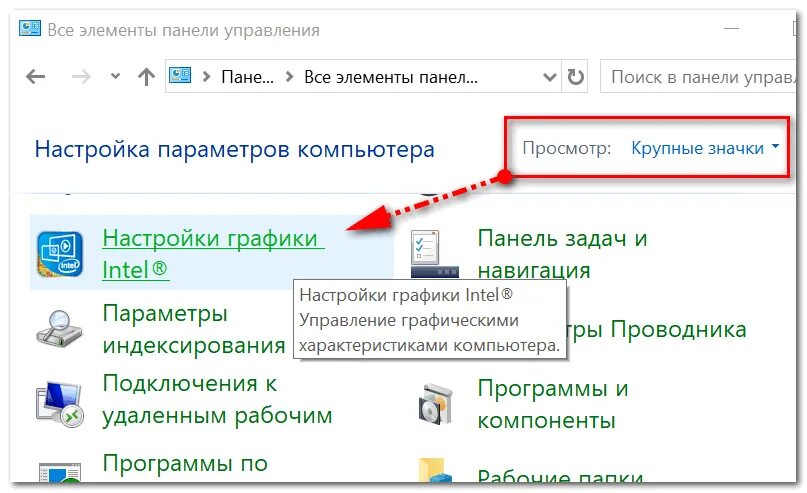Click the Поиск в панели управления search field
The width and height of the screenshot is (807, 493).
698,77
